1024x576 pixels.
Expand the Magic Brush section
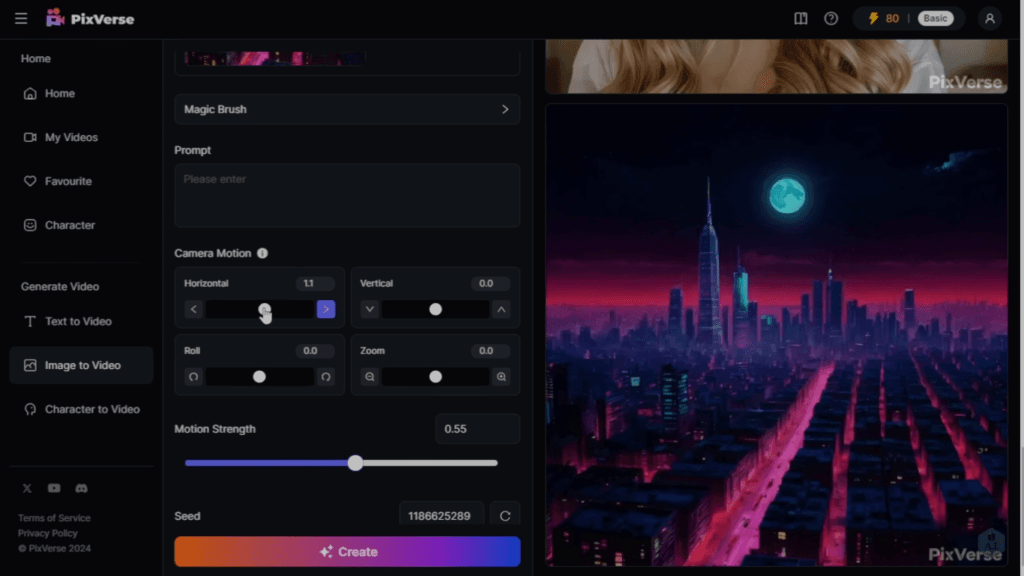pos(347,109)
